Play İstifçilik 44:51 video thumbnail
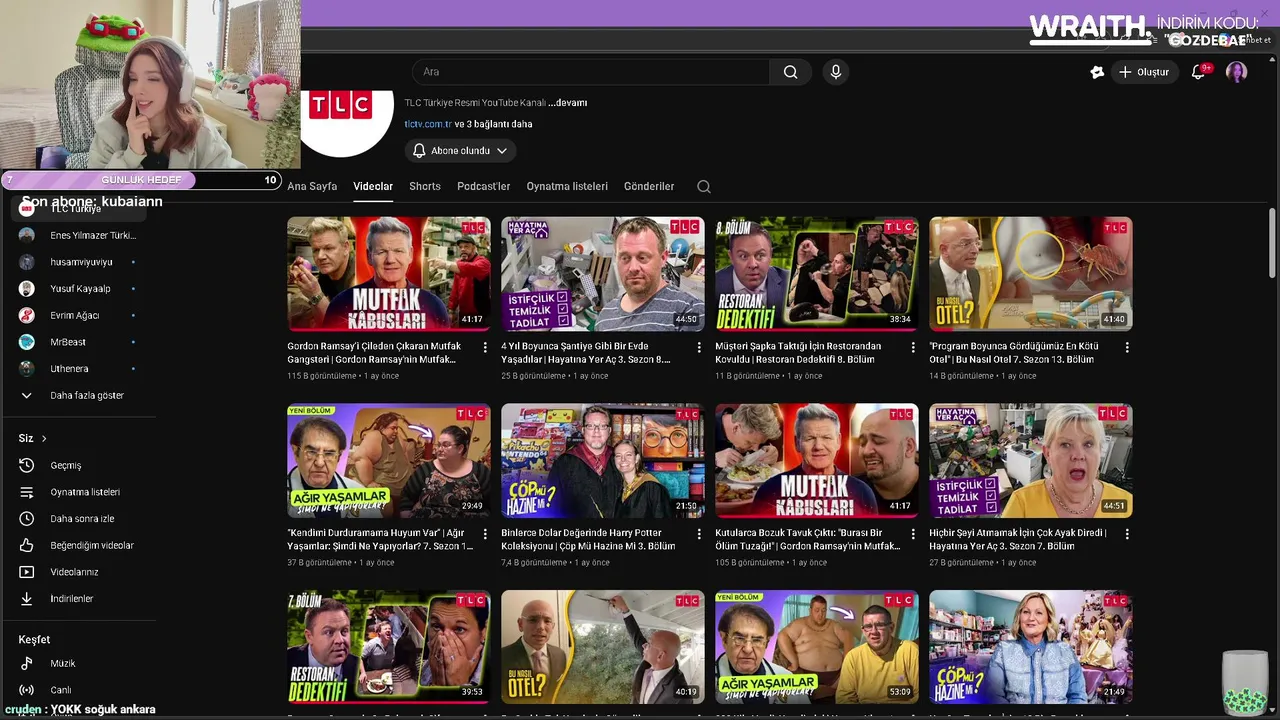The height and width of the screenshot is (720, 1280). click(x=1031, y=461)
